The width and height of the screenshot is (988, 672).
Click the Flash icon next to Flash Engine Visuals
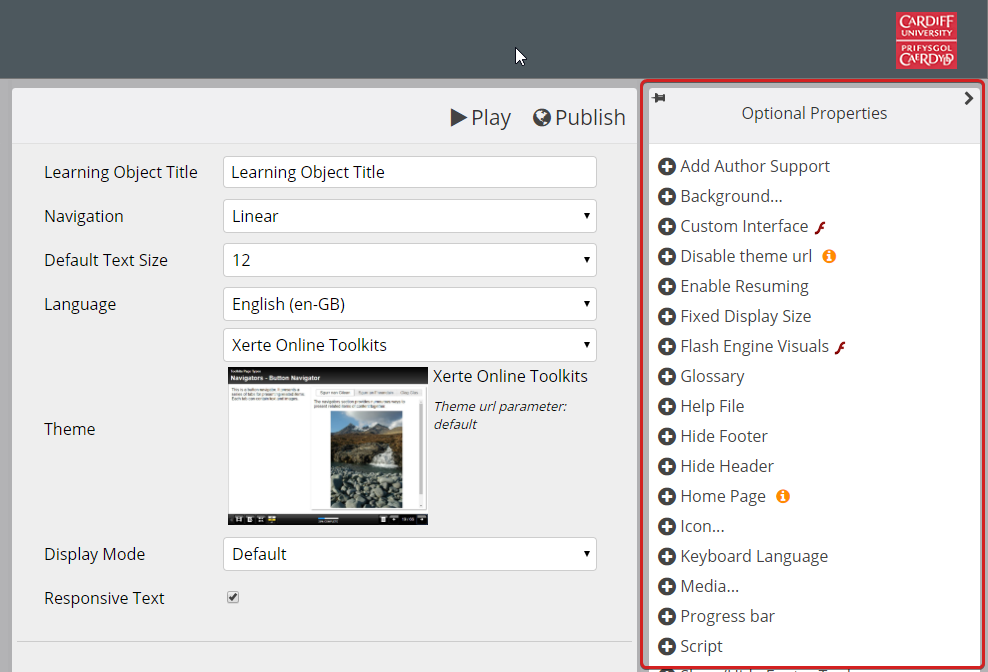840,347
